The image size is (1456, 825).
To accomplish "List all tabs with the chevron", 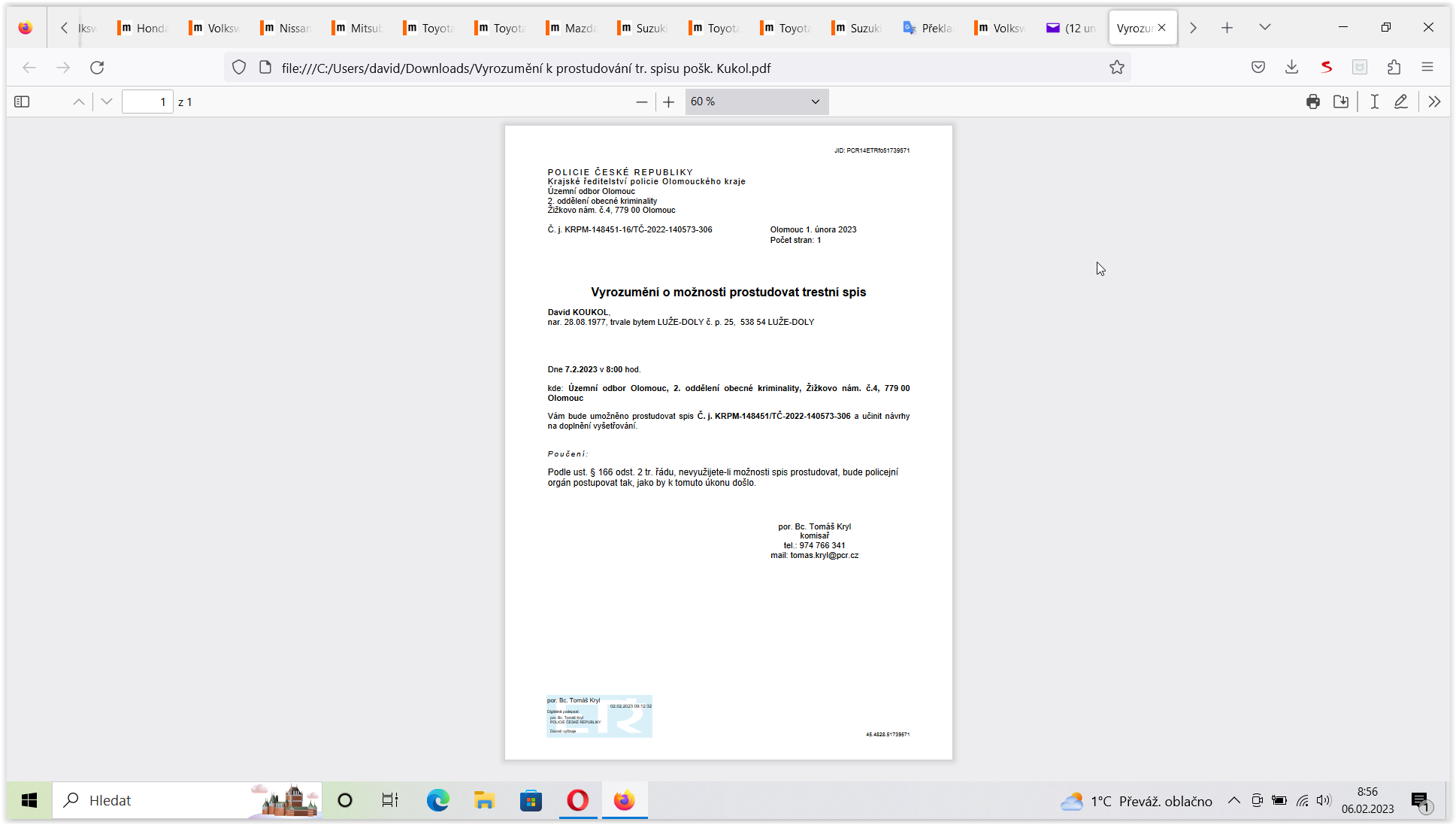I will tap(1264, 27).
